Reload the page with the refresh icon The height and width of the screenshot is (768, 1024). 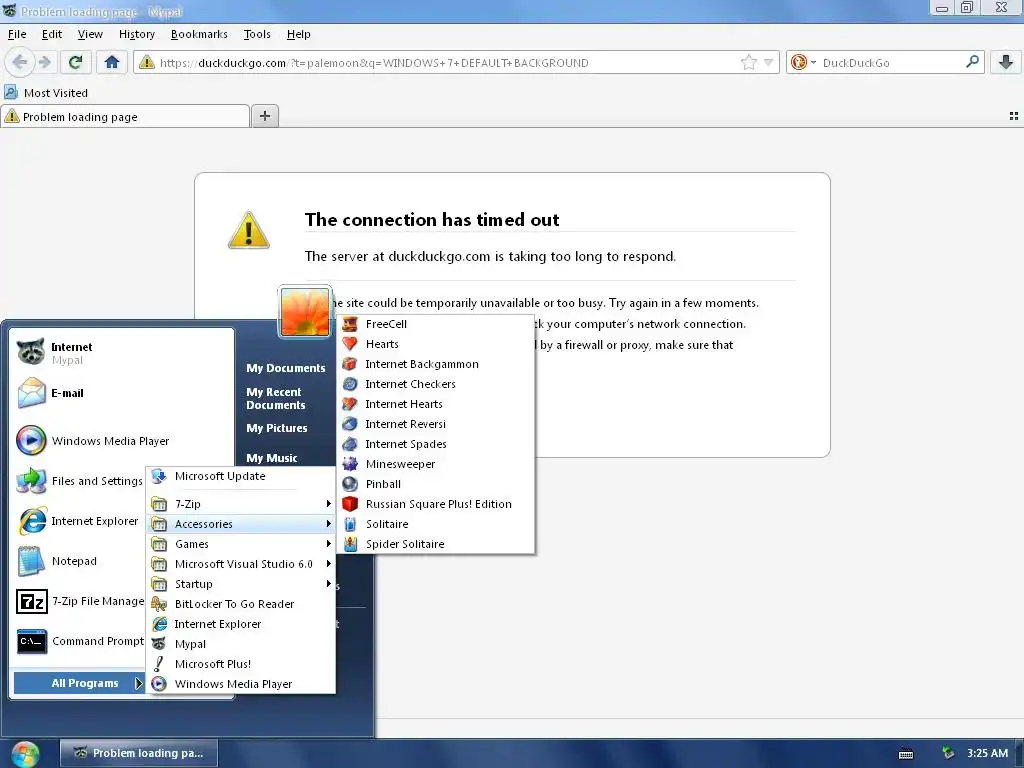pos(75,62)
